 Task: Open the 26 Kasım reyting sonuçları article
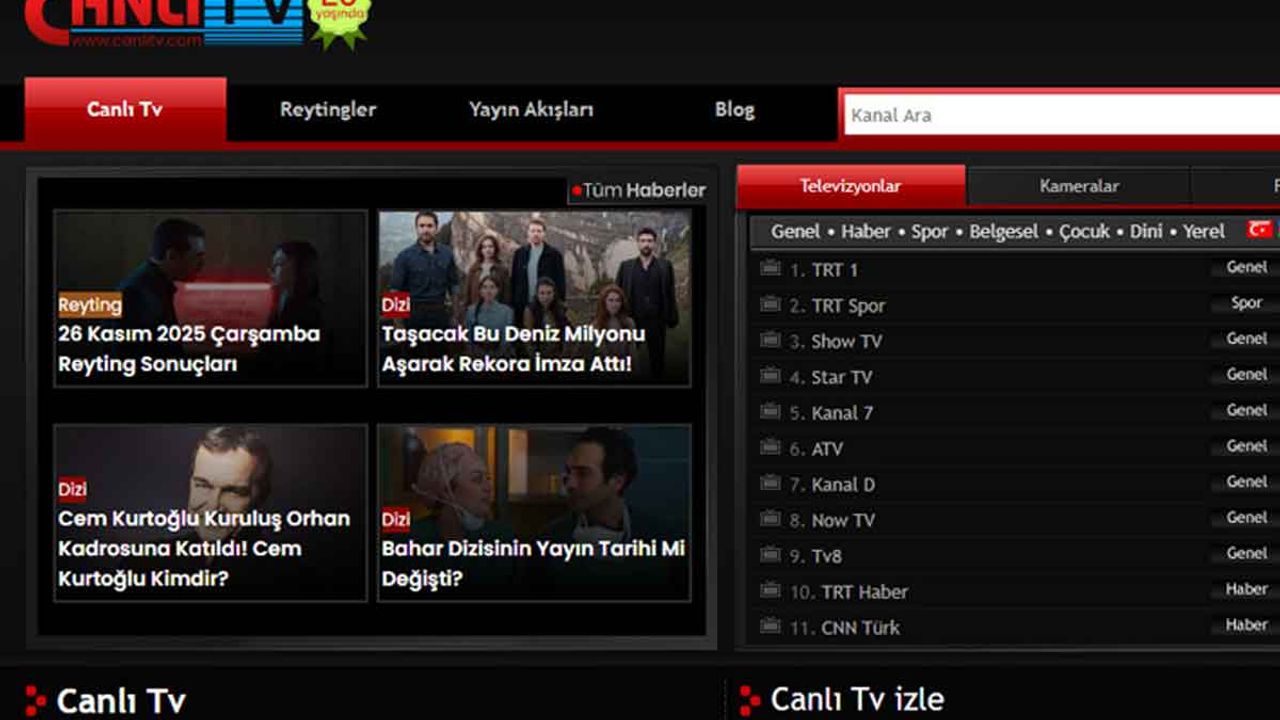189,349
